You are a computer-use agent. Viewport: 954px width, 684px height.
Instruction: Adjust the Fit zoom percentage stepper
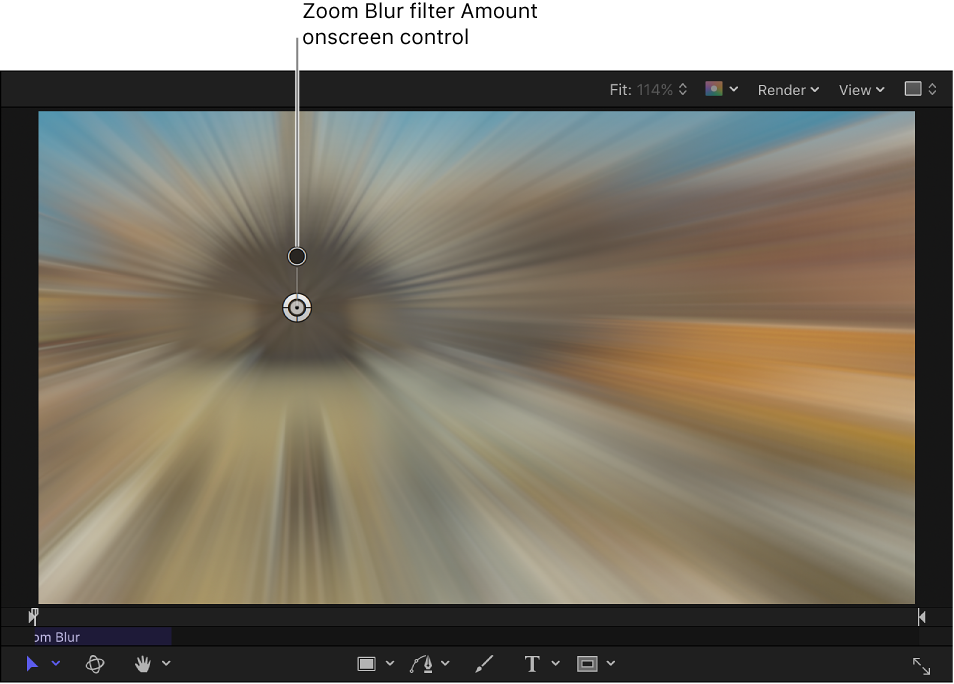click(x=682, y=89)
